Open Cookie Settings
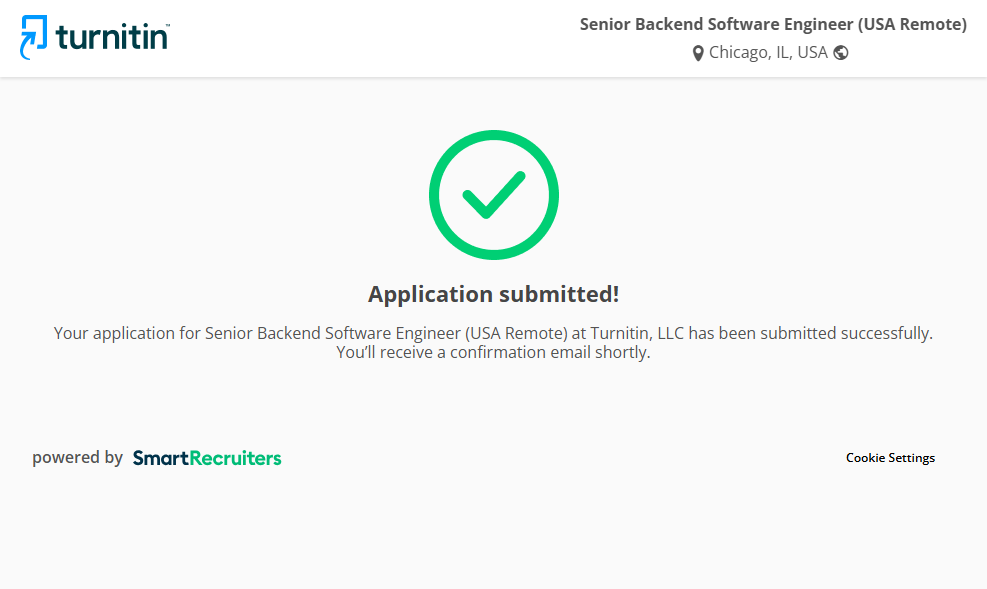Viewport: 987px width, 589px height. pos(890,458)
